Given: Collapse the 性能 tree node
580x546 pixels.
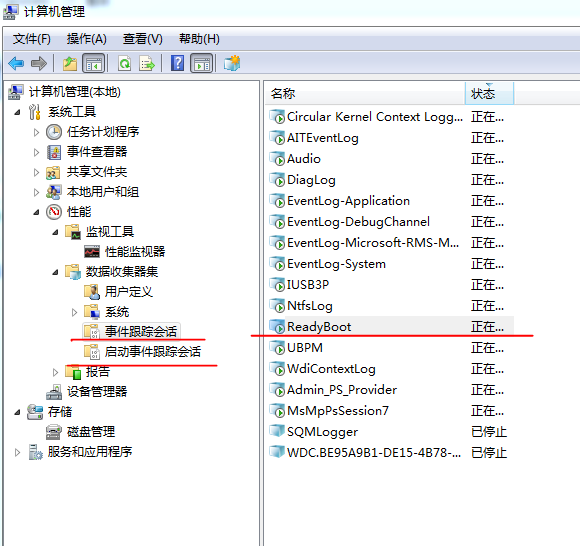Looking at the screenshot, I should (x=36, y=212).
